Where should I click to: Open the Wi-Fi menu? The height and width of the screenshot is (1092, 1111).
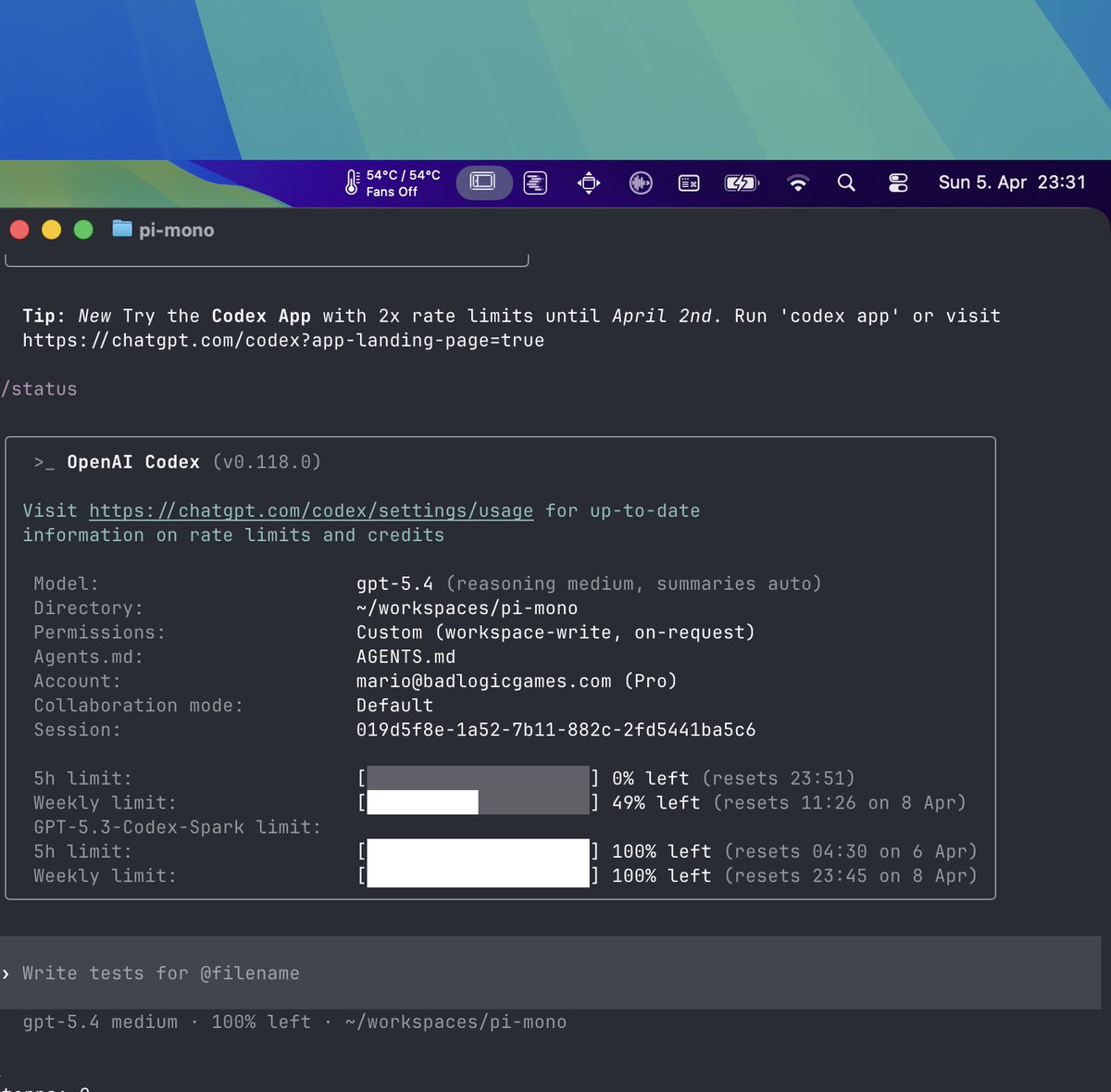797,183
